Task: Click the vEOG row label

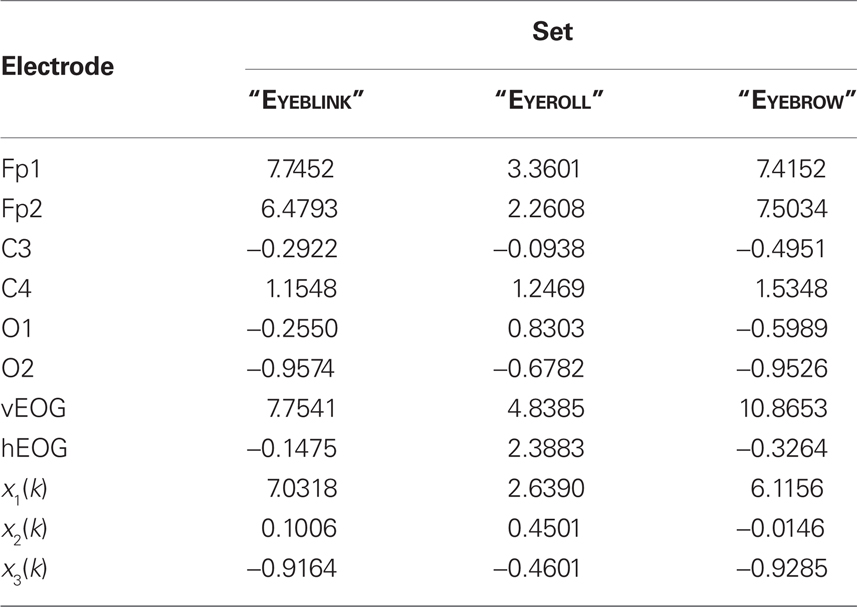Action: tap(33, 408)
